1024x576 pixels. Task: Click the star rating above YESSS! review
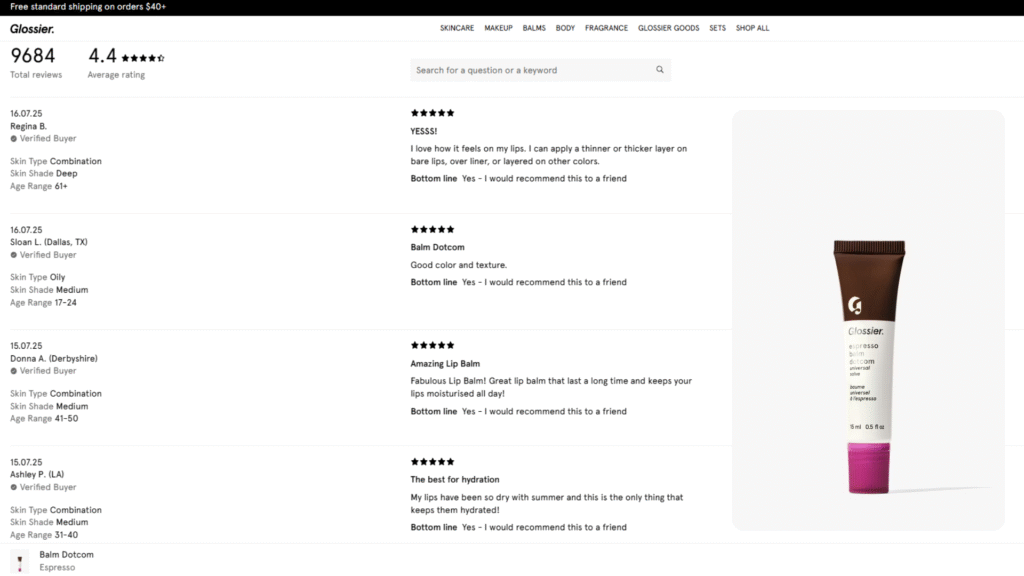pos(432,112)
